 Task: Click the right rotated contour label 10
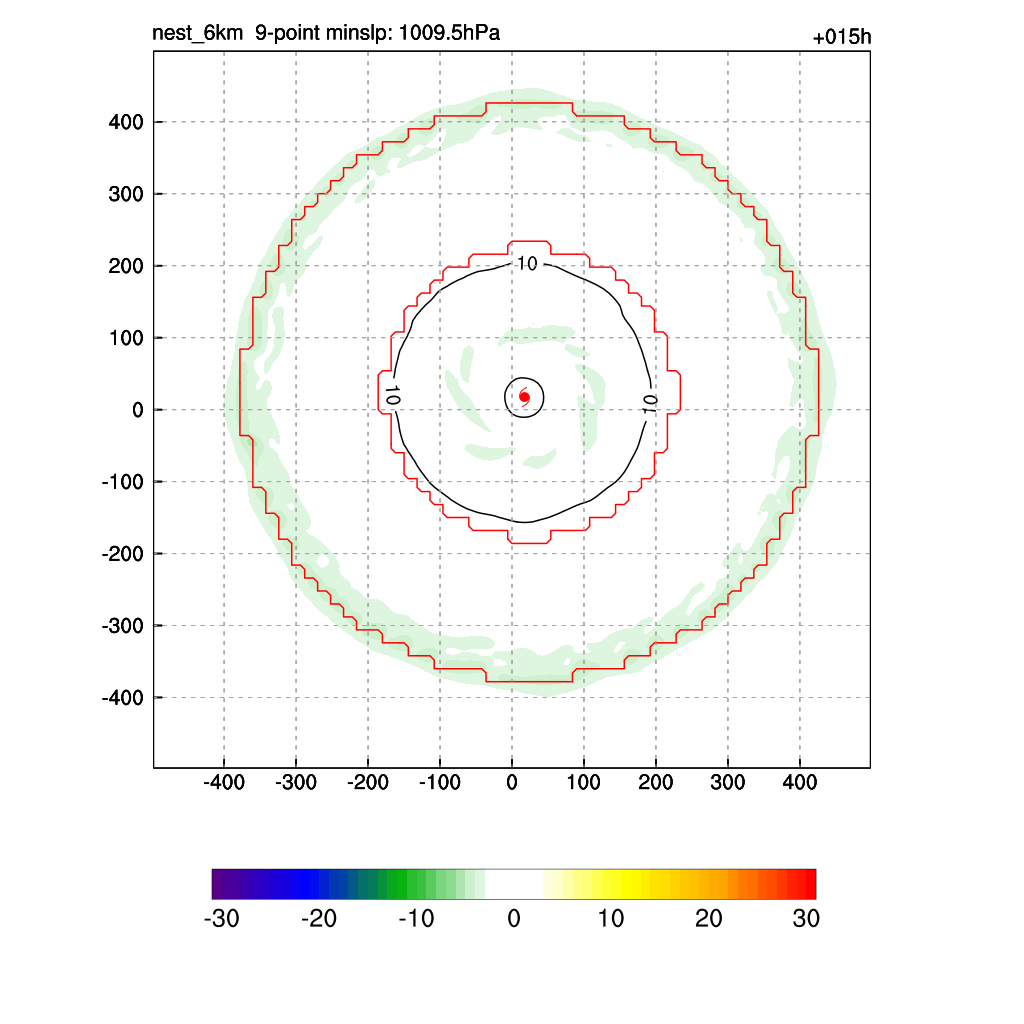(x=649, y=404)
